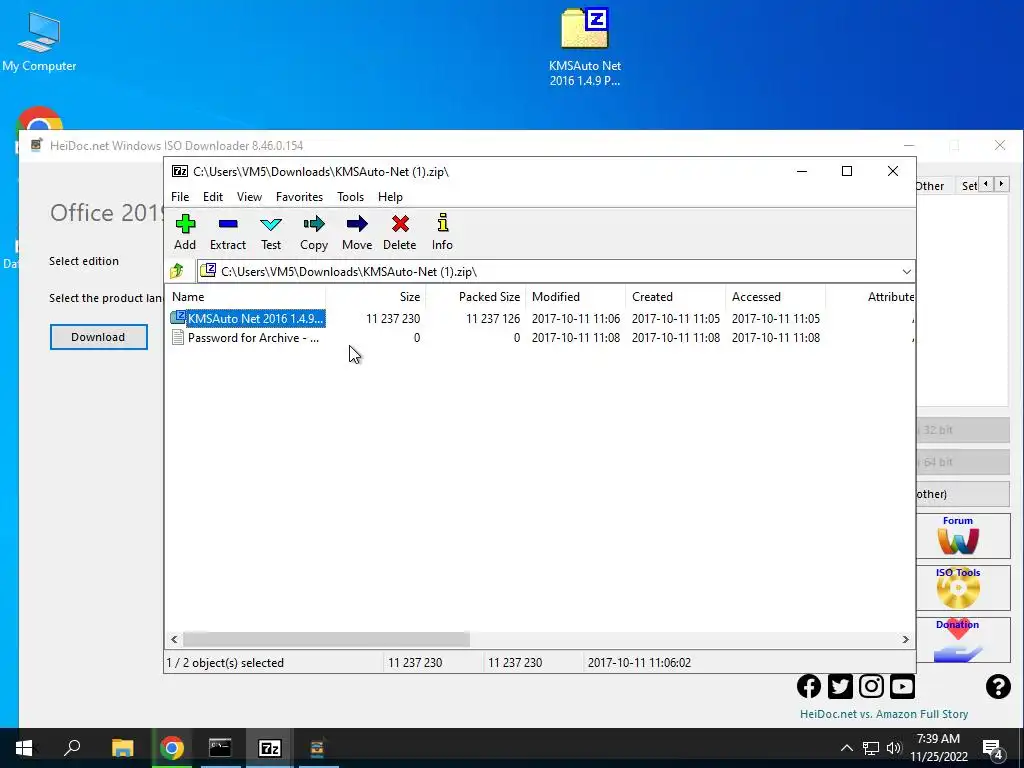Open the Windows Start menu
The image size is (1024, 768).
tap(24, 748)
